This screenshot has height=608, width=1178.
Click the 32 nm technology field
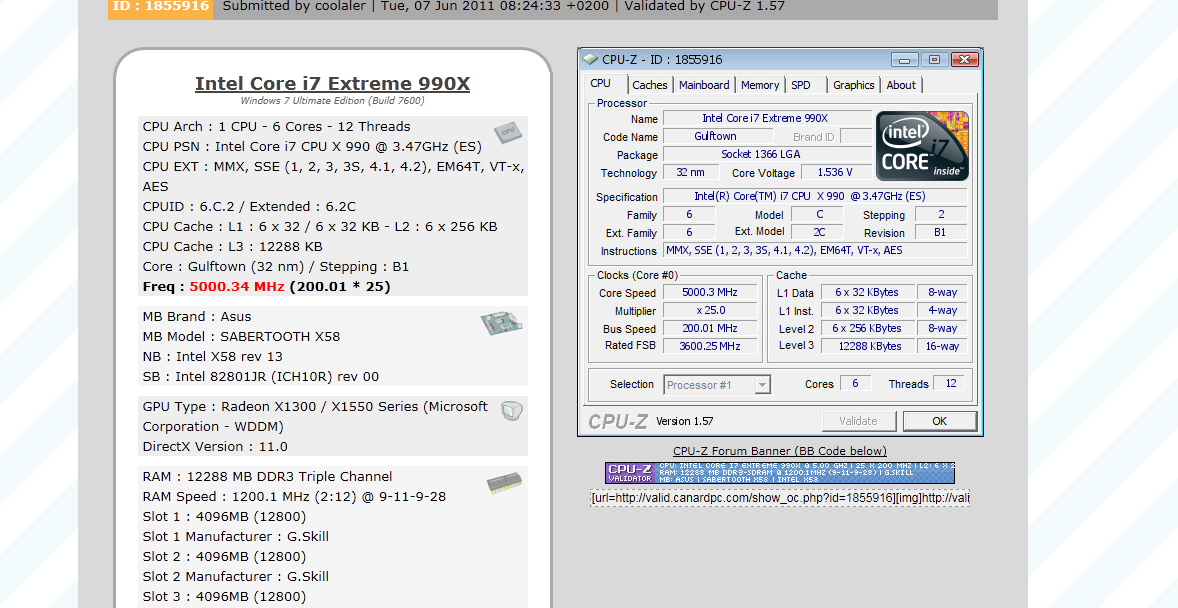(x=690, y=172)
